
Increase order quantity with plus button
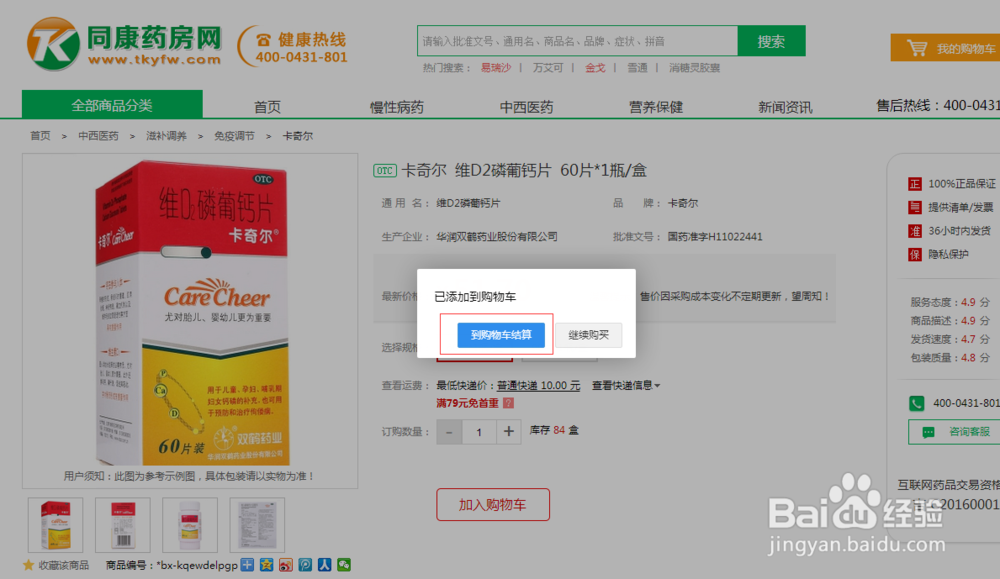click(508, 432)
